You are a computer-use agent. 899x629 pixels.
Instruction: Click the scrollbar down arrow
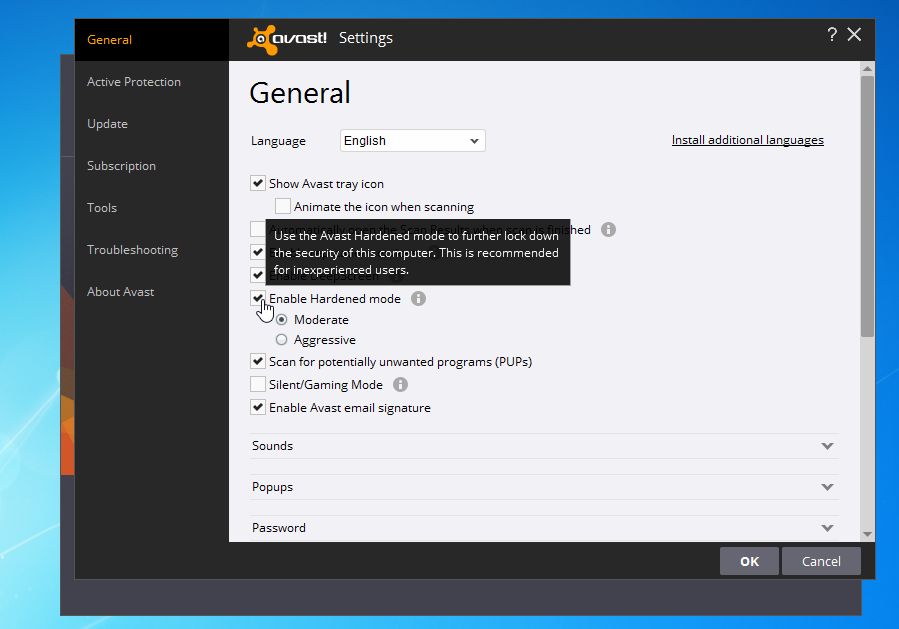coord(867,534)
